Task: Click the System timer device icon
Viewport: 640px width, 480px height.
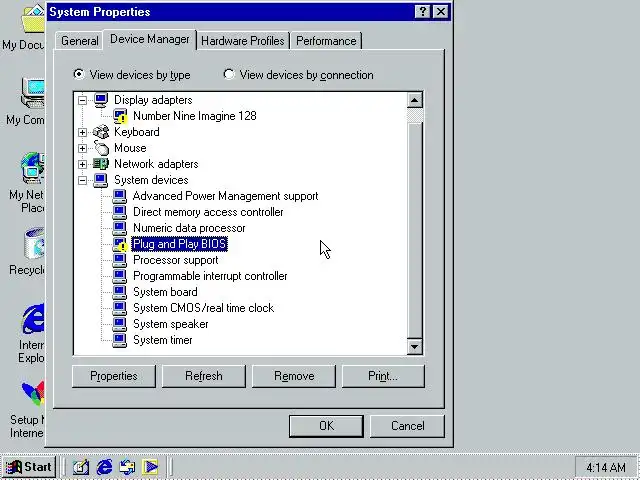Action: 120,340
